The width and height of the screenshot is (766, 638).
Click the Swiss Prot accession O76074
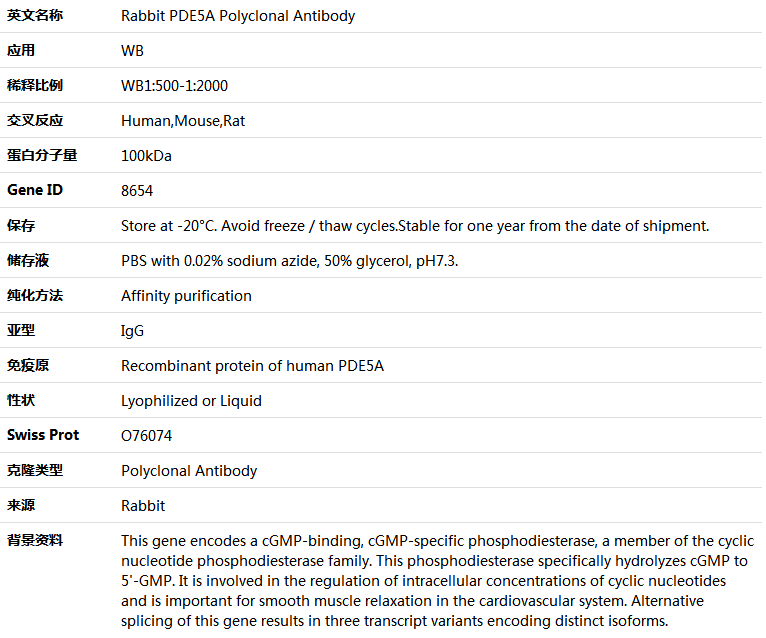tap(147, 436)
